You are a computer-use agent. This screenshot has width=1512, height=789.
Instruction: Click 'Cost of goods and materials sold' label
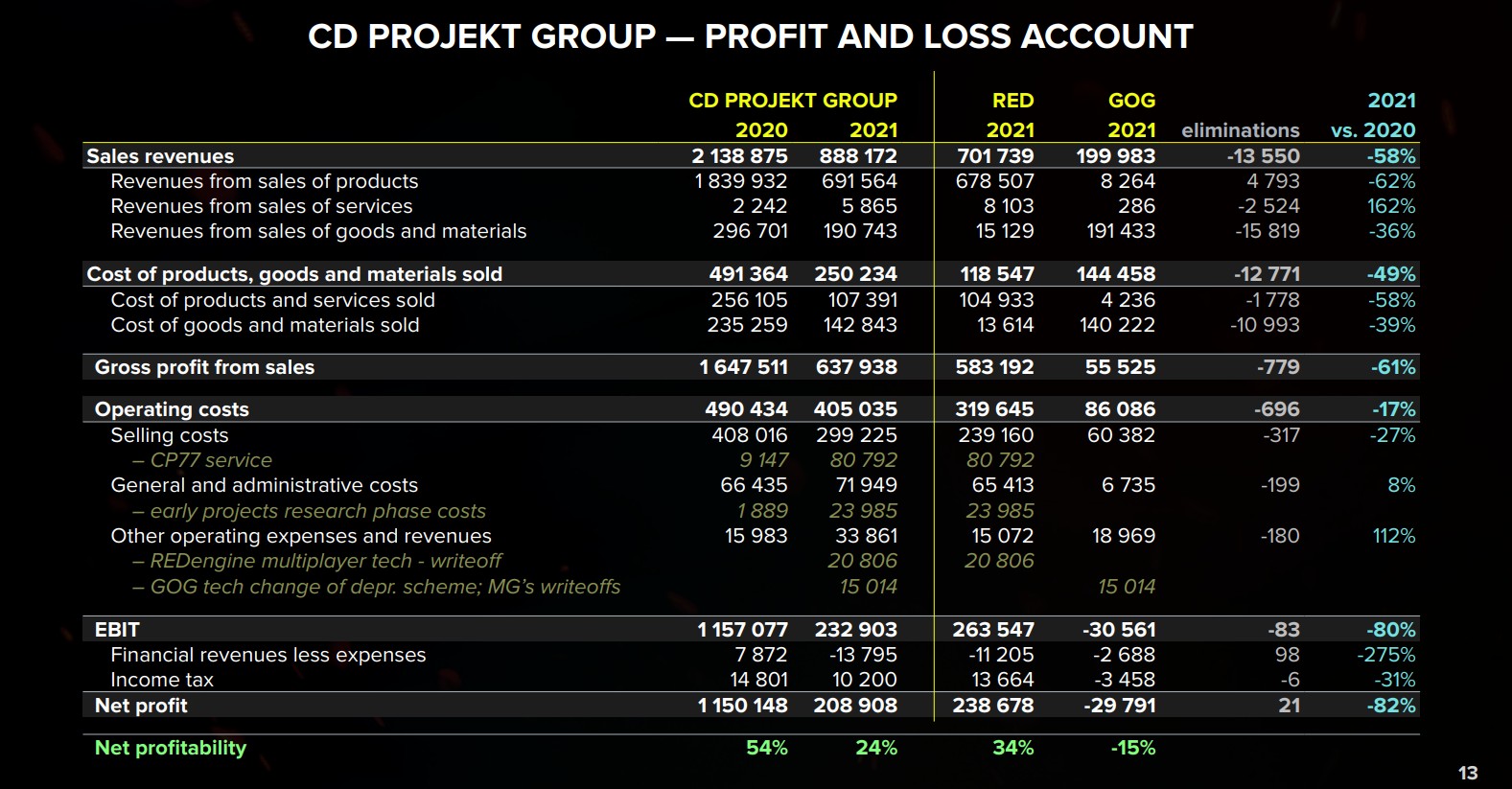(x=265, y=325)
